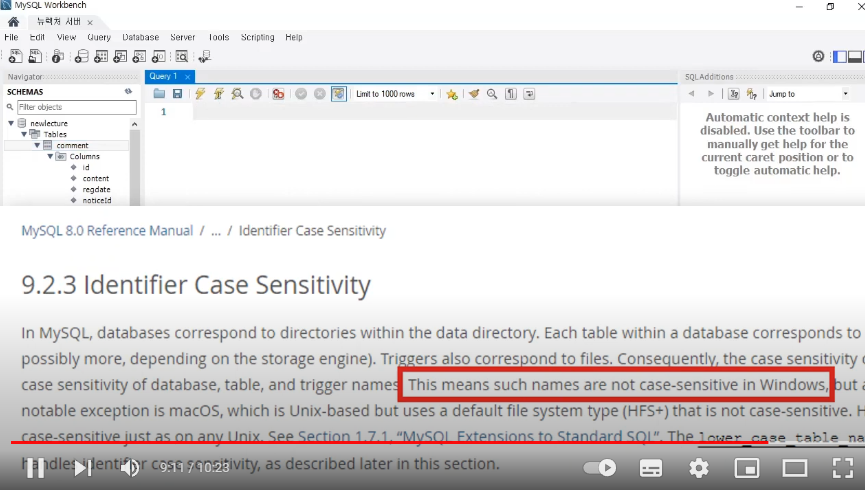865x490 pixels.
Task: Reconnect to the DBMS icon
Action: 205,56
